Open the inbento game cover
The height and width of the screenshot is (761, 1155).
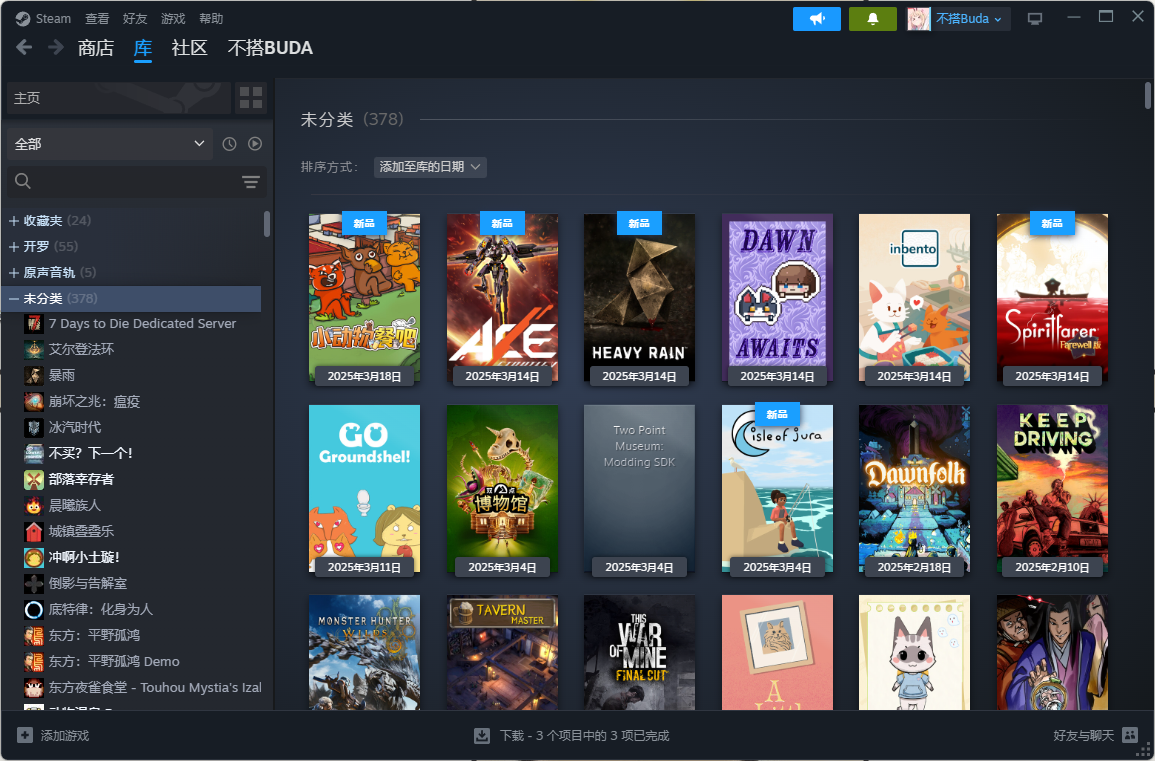[x=914, y=298]
